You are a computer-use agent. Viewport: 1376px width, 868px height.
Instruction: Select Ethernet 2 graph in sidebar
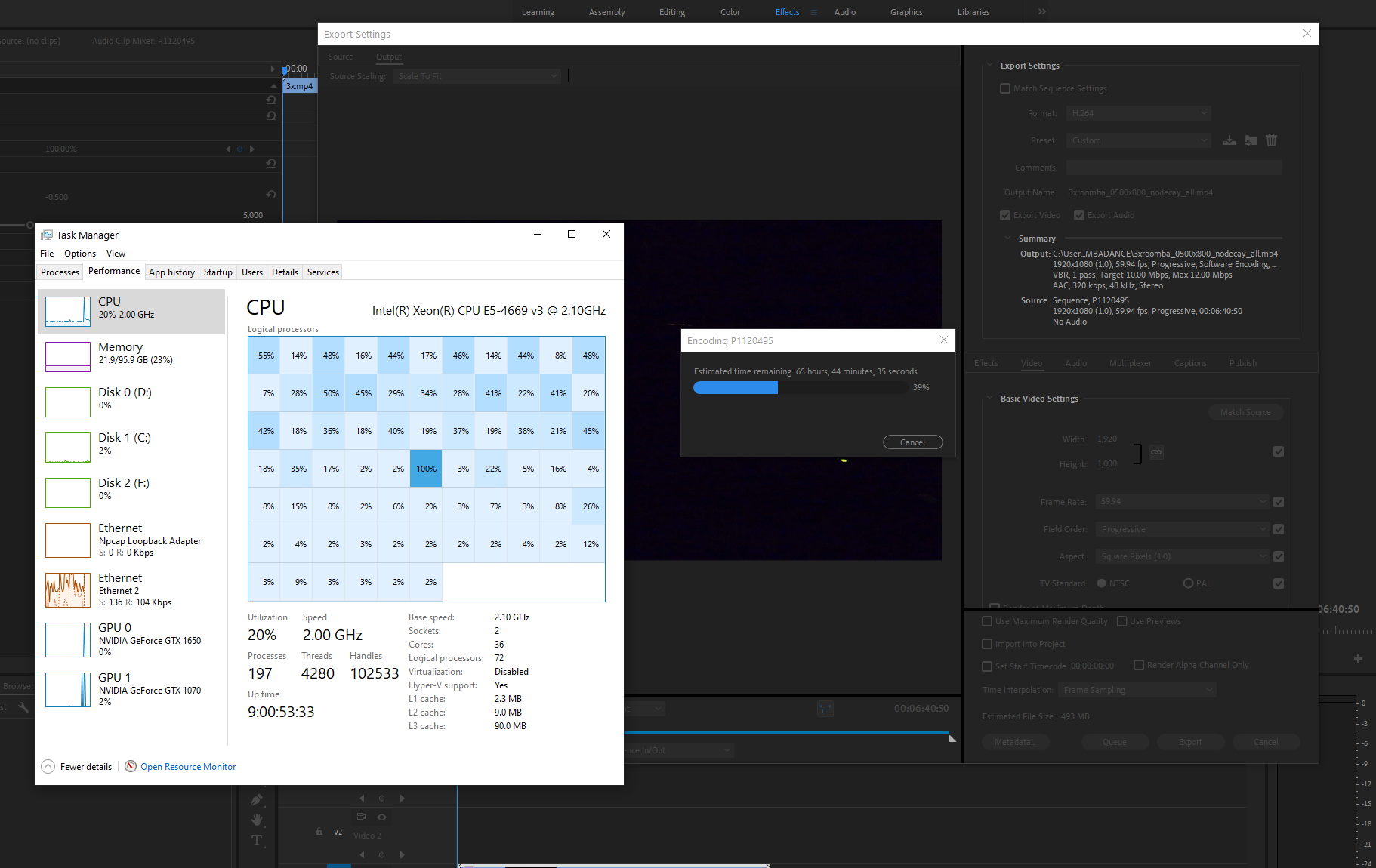[68, 590]
